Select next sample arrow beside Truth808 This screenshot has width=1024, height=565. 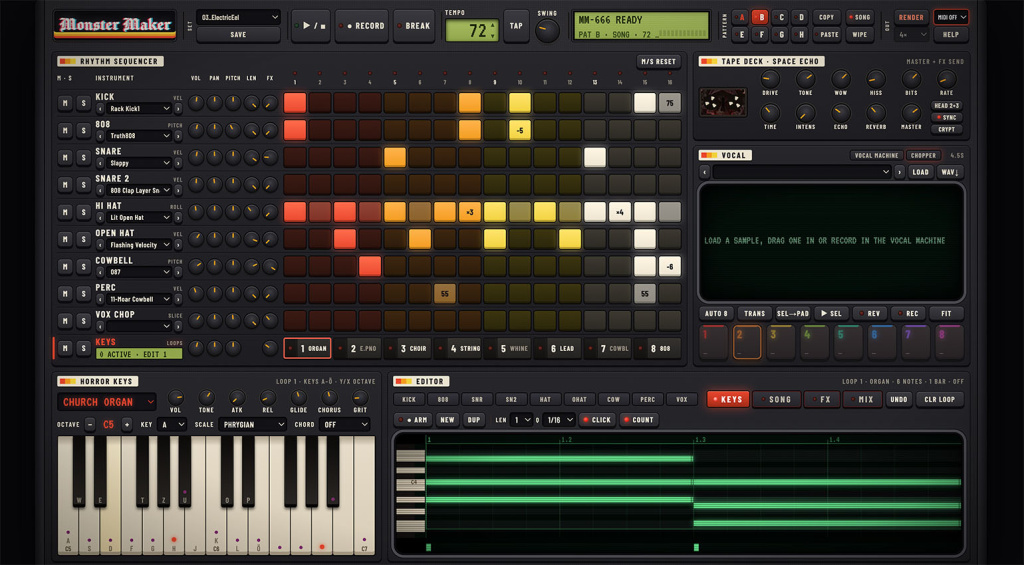(x=178, y=136)
